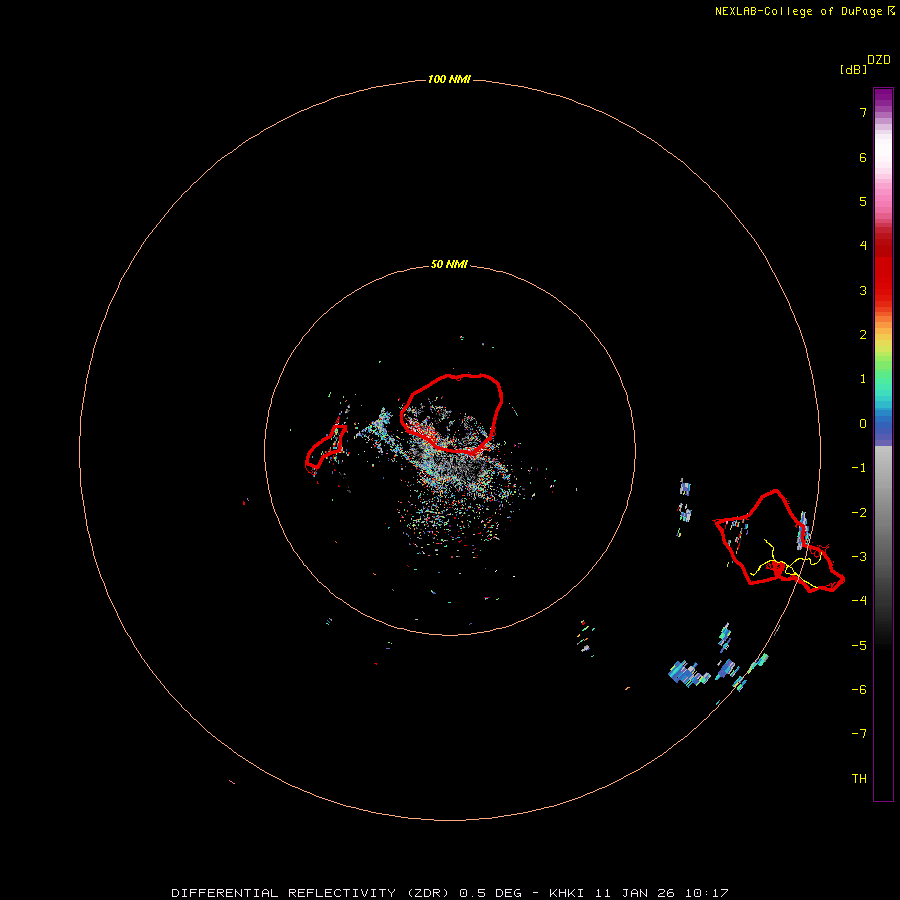The height and width of the screenshot is (900, 900).
Task: Click the 3 value on color scale
Action: tap(863, 290)
